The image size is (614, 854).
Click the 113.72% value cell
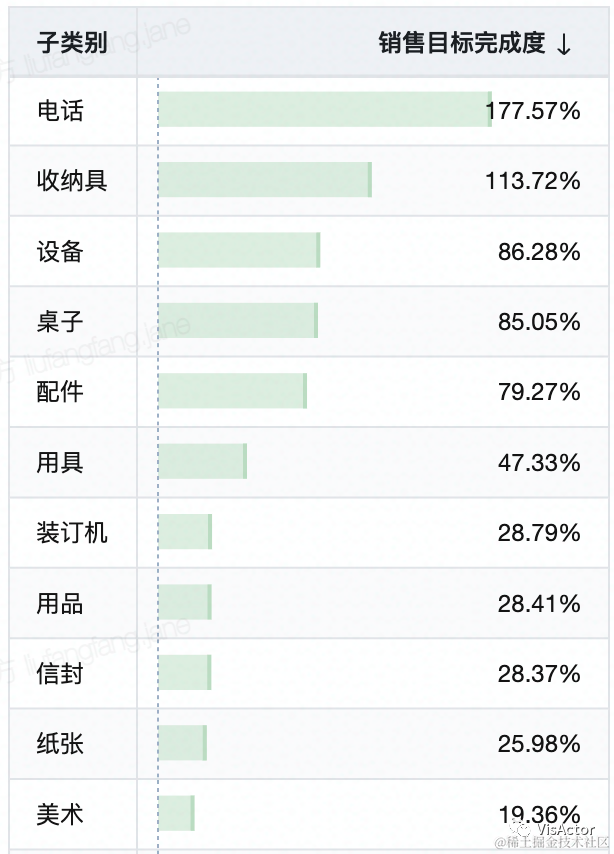(532, 181)
